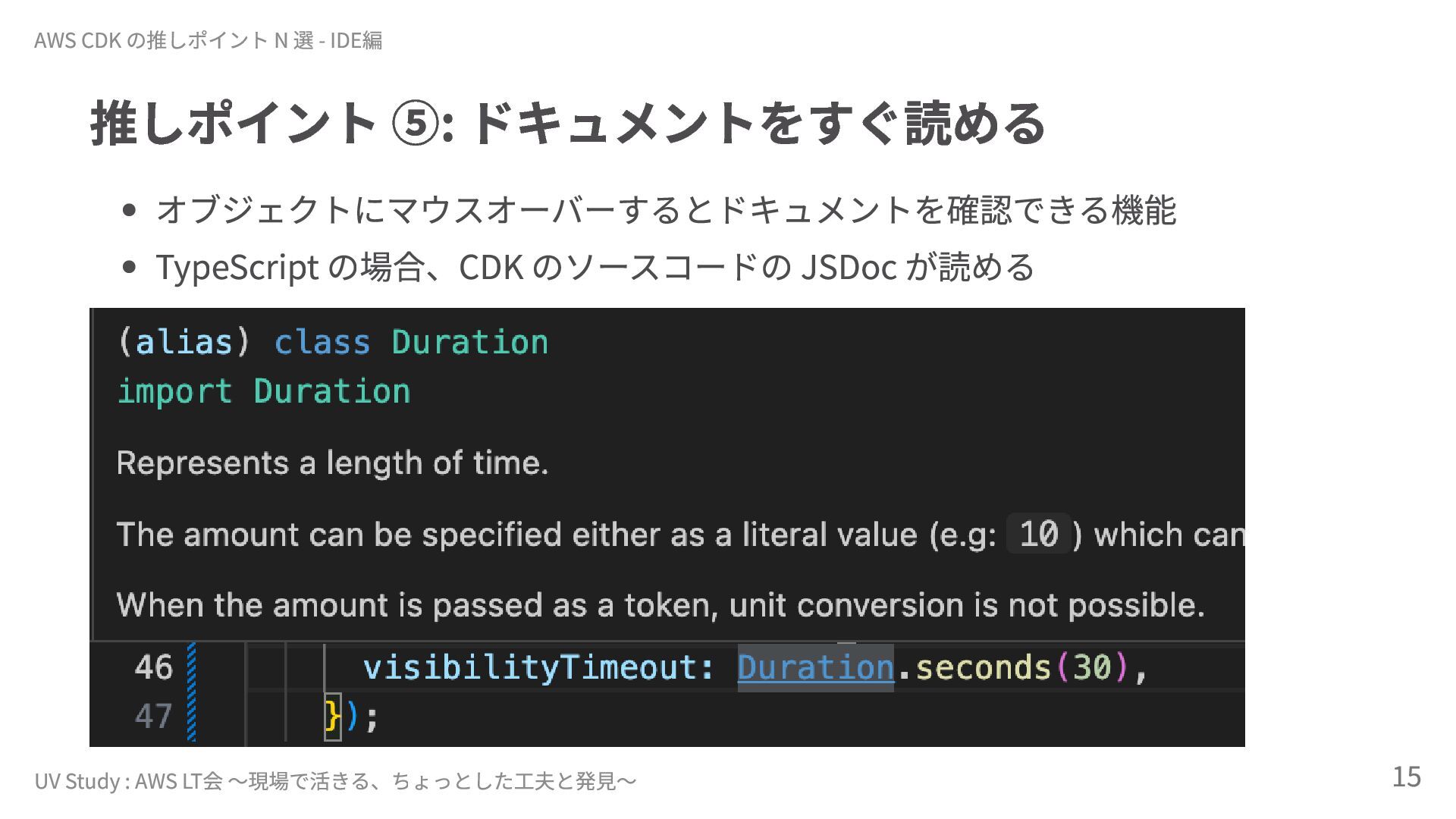Click "import Duration" in the hover tooltip
Viewport: 1456px width, 819px height.
[264, 392]
